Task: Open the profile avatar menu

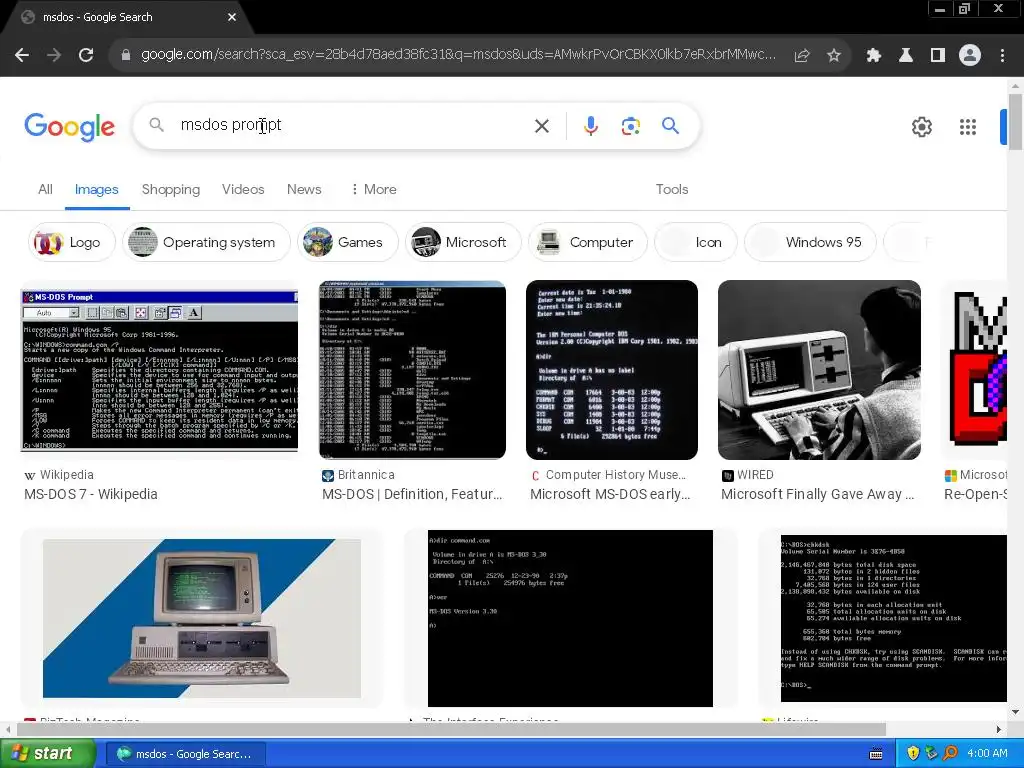Action: point(970,56)
